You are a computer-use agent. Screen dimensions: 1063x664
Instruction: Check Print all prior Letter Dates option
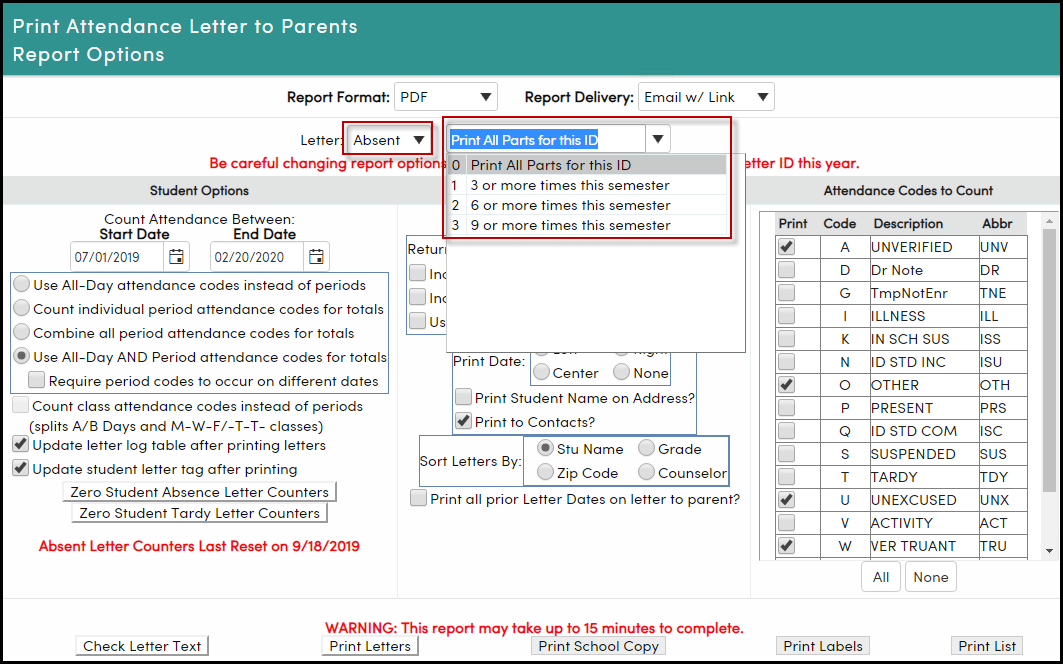click(x=419, y=499)
